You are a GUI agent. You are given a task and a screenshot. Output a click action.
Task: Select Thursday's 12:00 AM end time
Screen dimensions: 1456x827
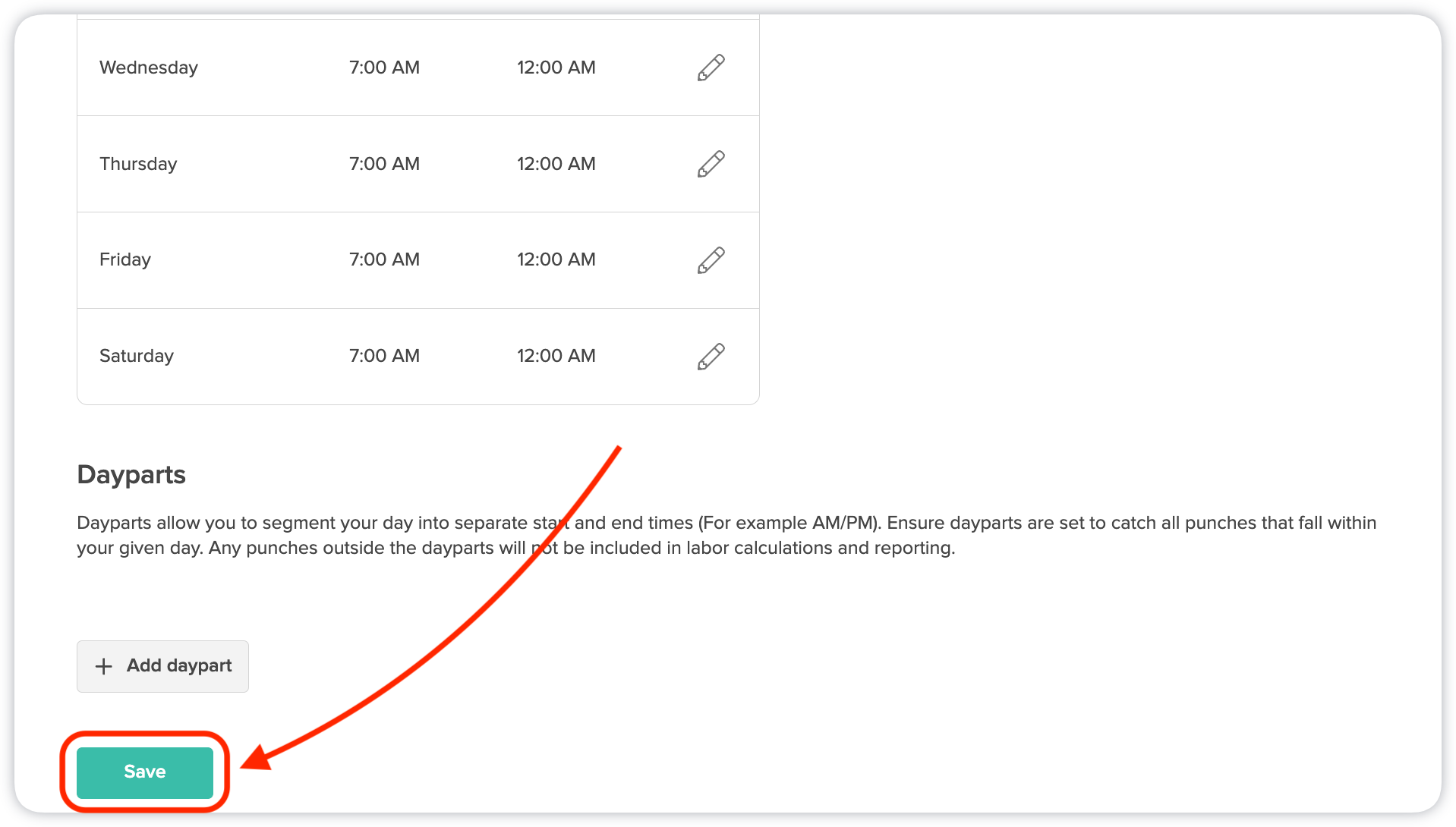(556, 164)
